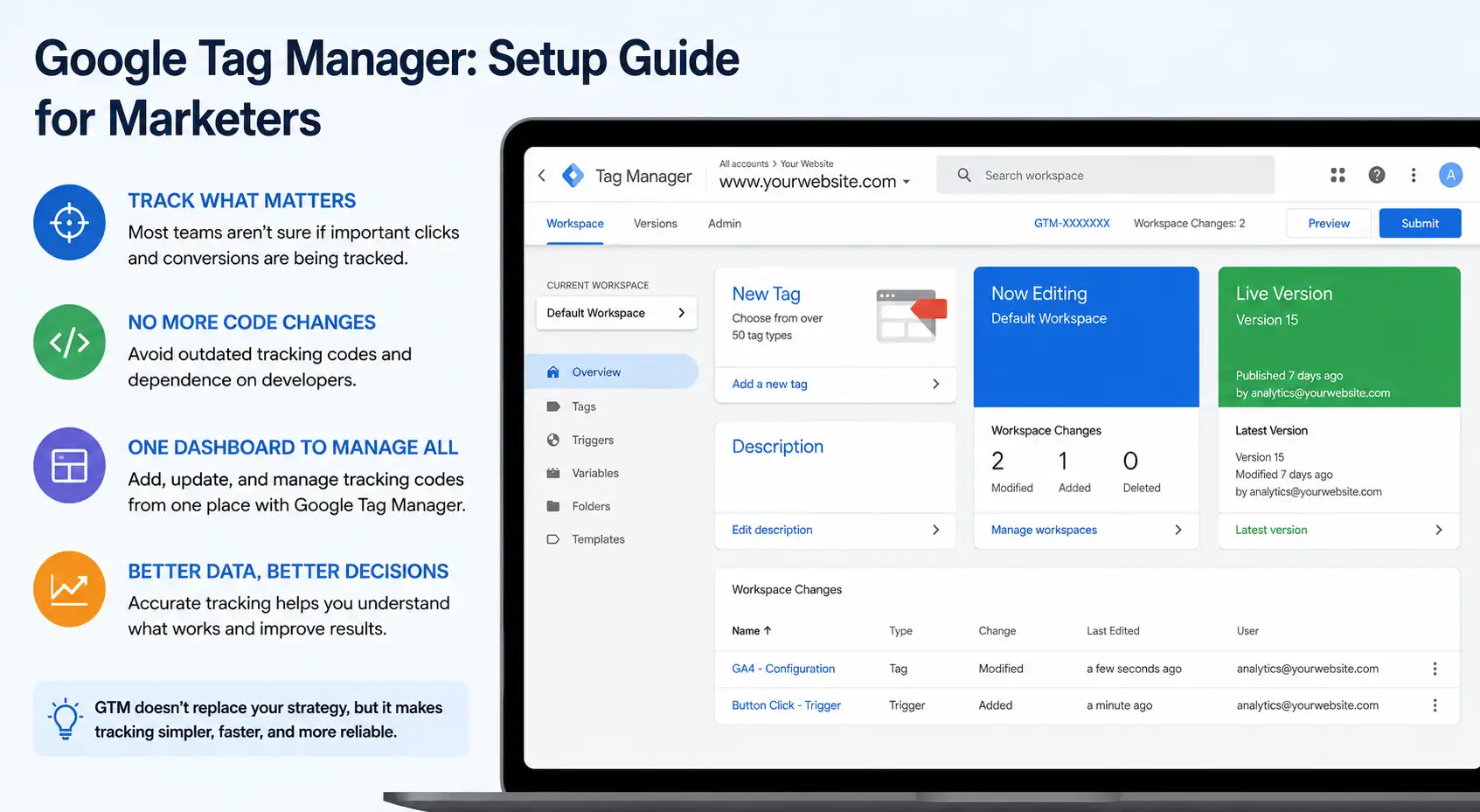Open more options for GA4 - Configuration row
This screenshot has height=812, width=1480.
(x=1435, y=669)
